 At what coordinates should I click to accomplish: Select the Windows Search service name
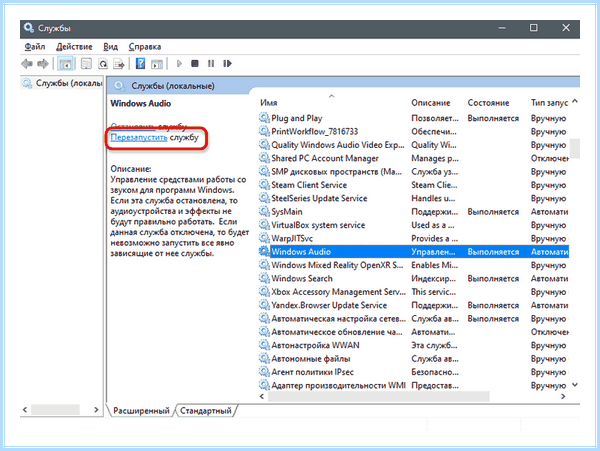coord(302,278)
